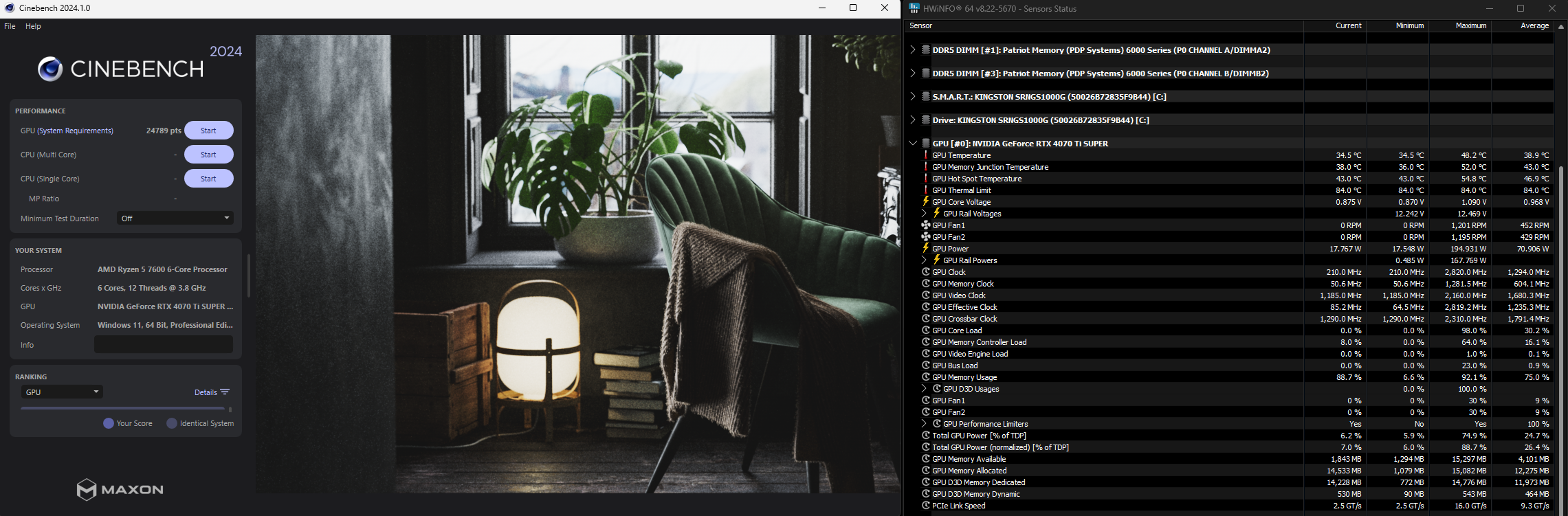
Task: Click the GPU Fan1 RPM fan icon
Action: 926,225
